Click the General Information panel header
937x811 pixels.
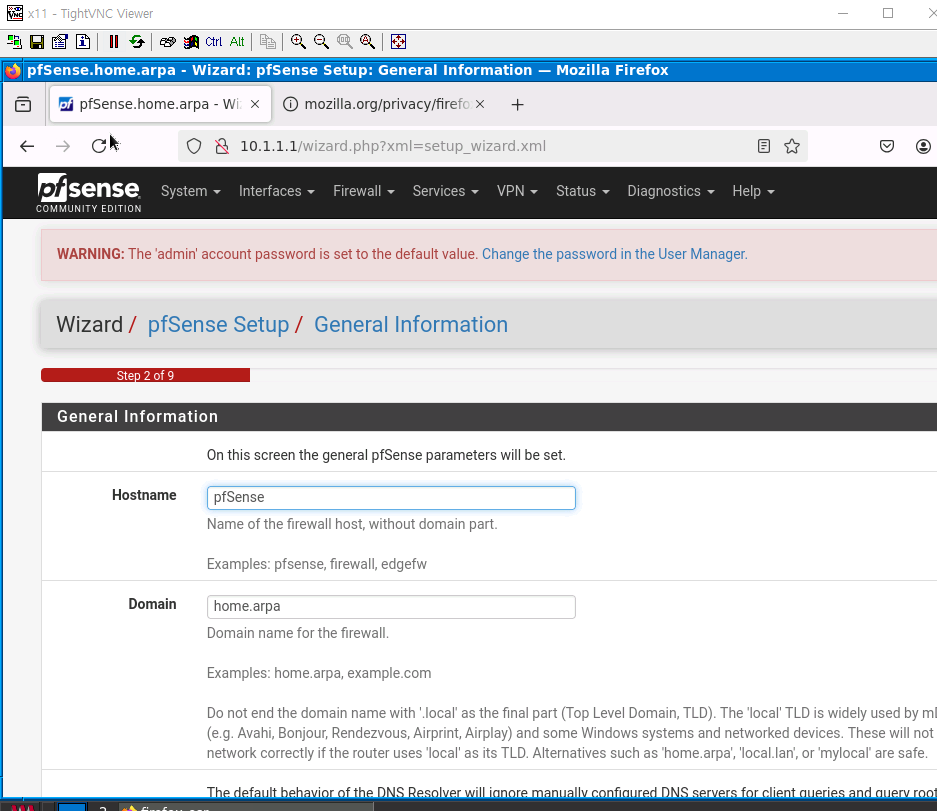coord(489,417)
